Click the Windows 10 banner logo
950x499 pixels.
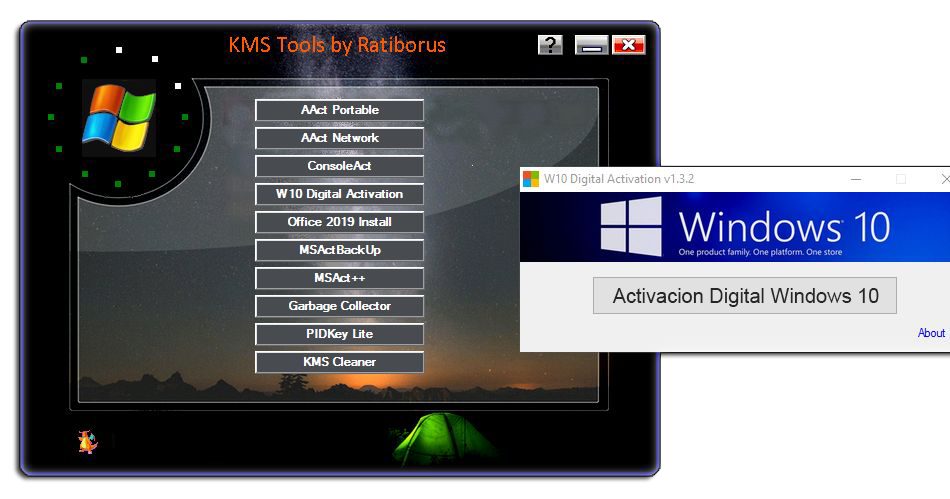coord(631,226)
